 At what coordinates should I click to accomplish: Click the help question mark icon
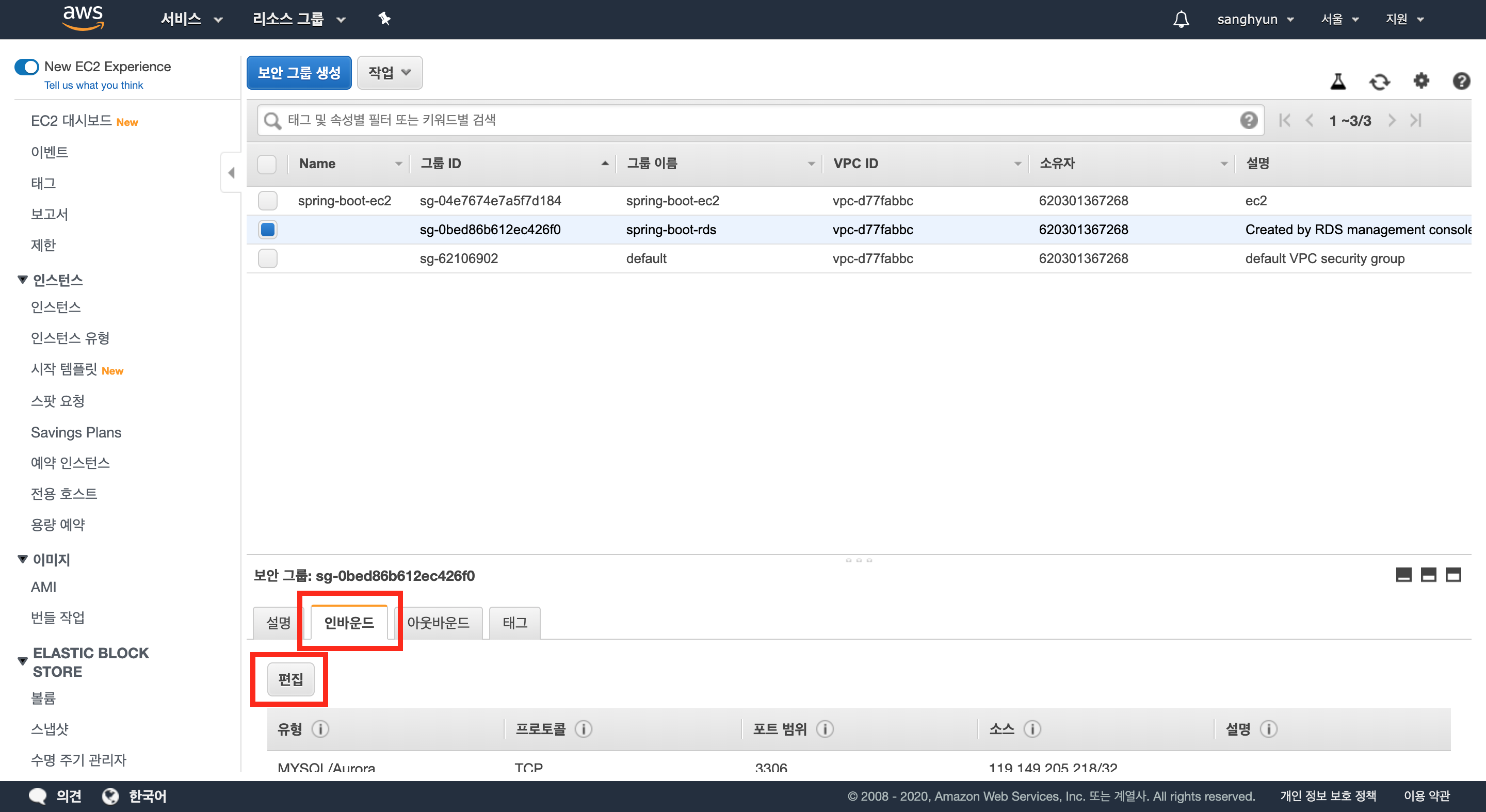point(1461,81)
